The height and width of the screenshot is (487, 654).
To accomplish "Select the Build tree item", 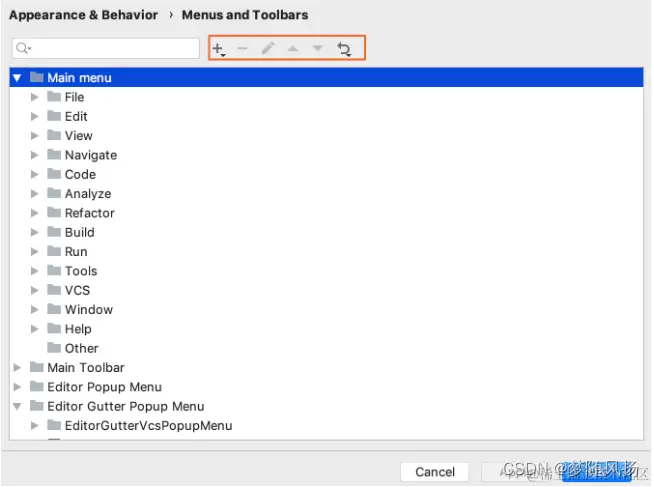I will 80,232.
